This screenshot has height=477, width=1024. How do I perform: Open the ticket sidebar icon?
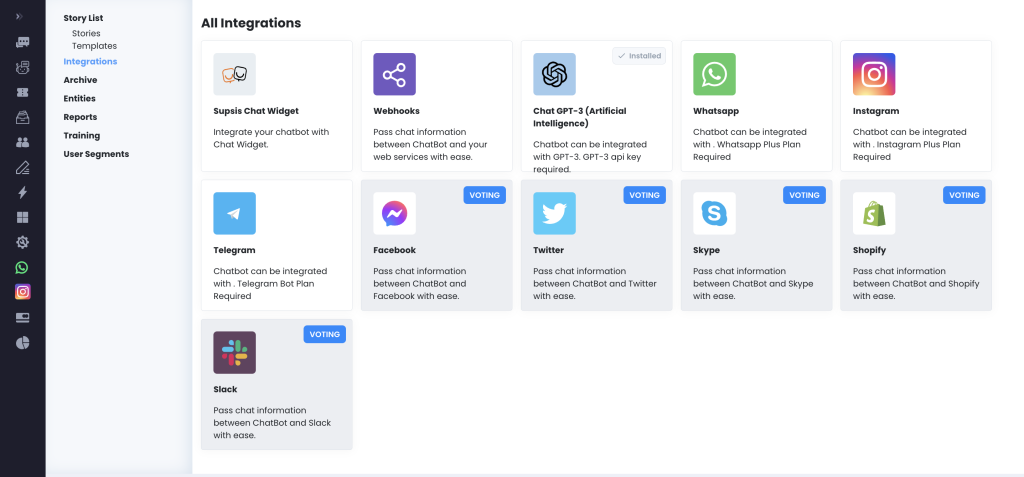point(23,93)
